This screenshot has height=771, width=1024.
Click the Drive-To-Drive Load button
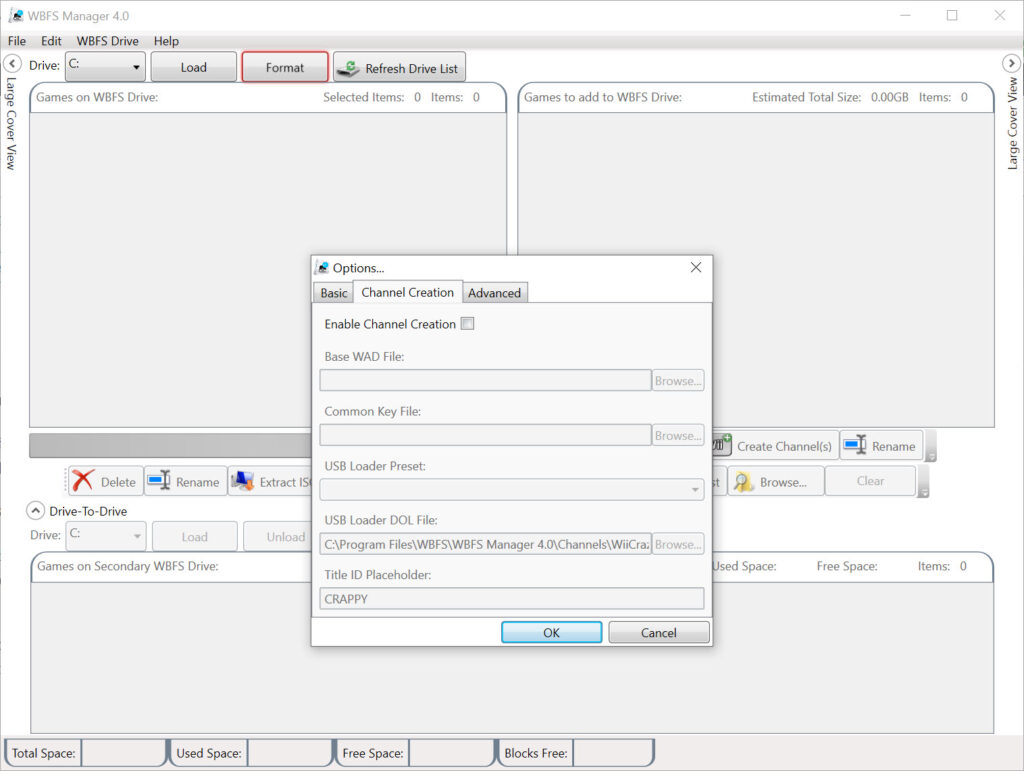(x=194, y=536)
